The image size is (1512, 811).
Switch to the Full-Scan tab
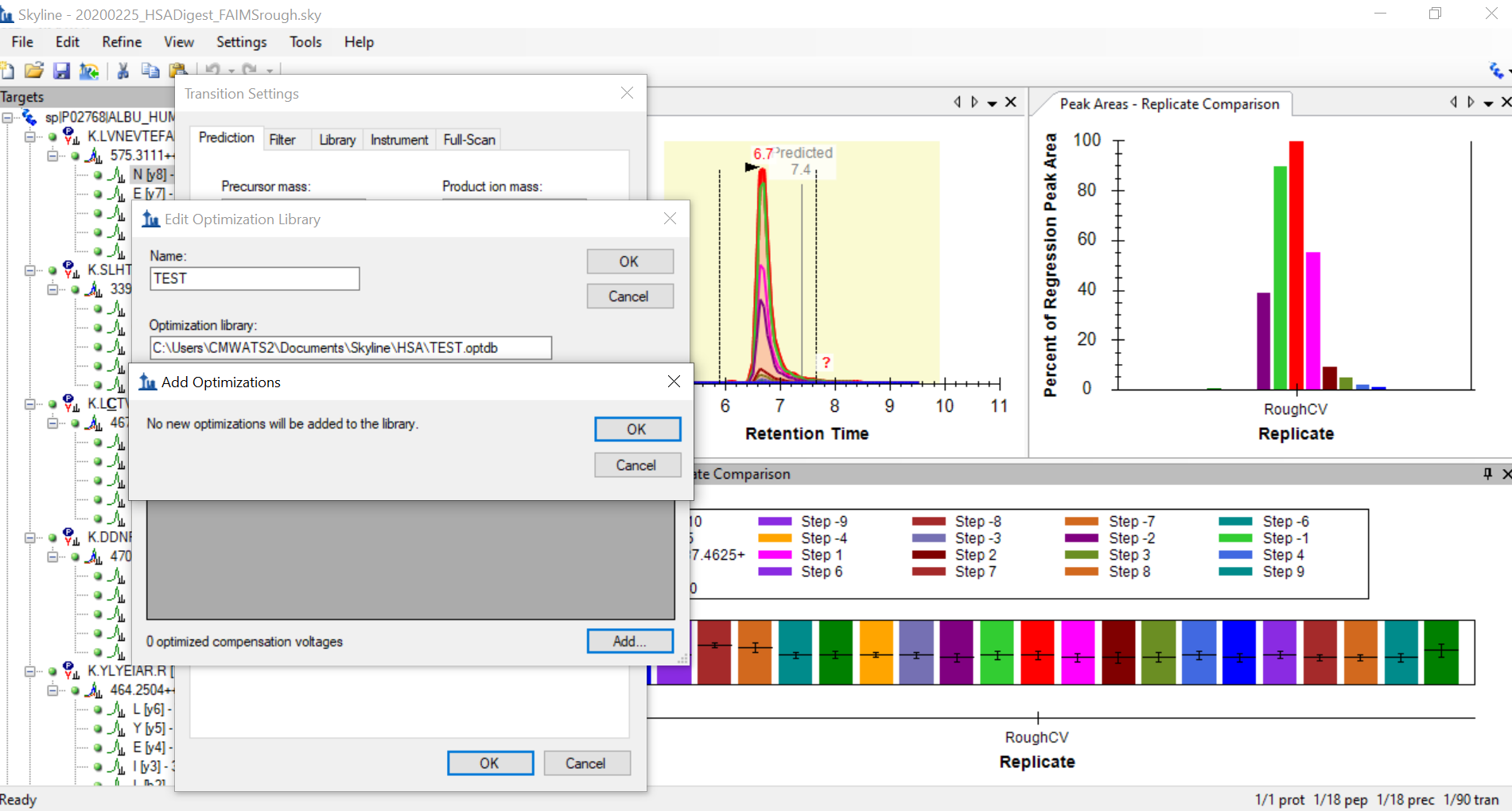tap(469, 140)
